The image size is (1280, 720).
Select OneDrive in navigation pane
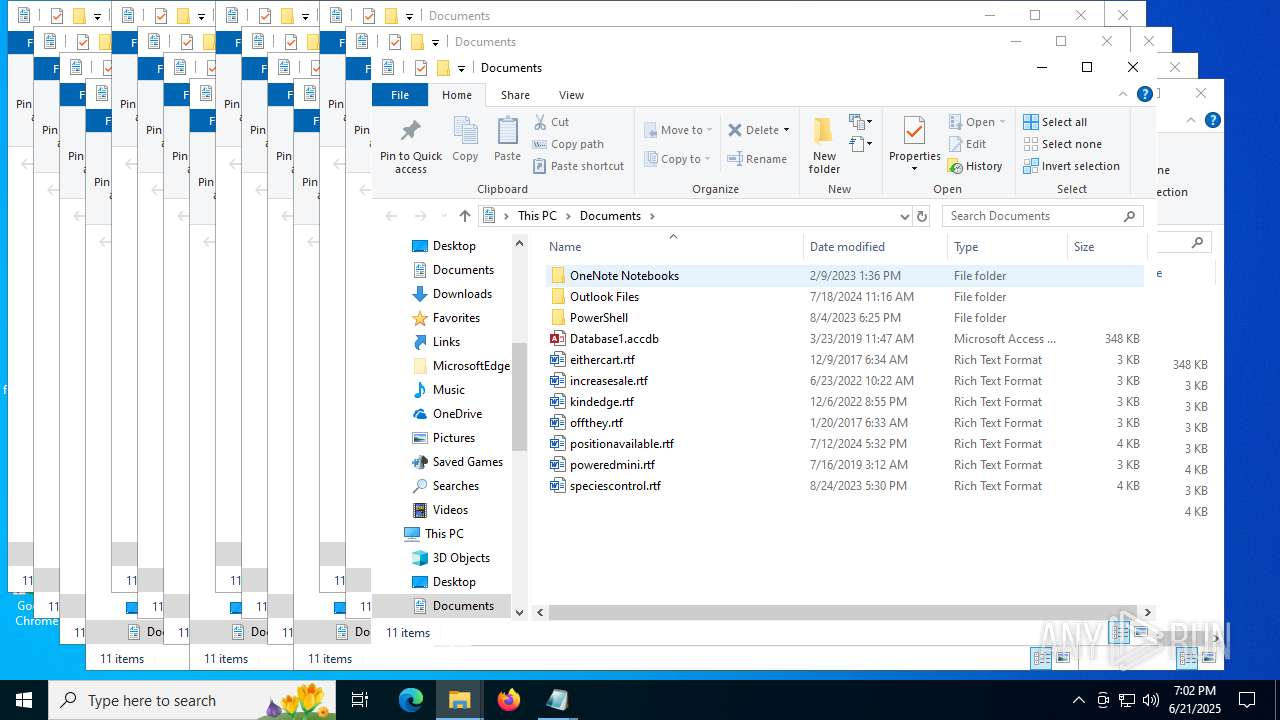tap(457, 414)
